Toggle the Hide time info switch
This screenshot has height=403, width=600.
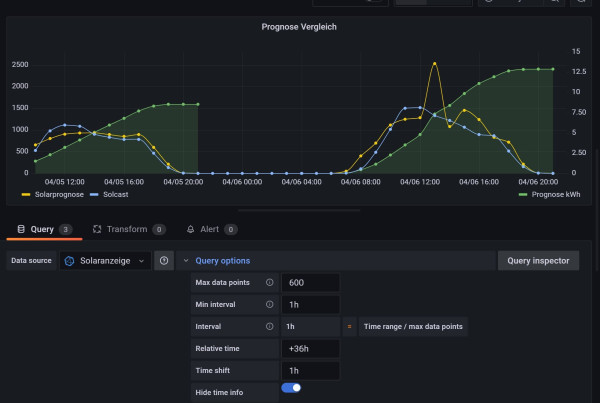[291, 388]
